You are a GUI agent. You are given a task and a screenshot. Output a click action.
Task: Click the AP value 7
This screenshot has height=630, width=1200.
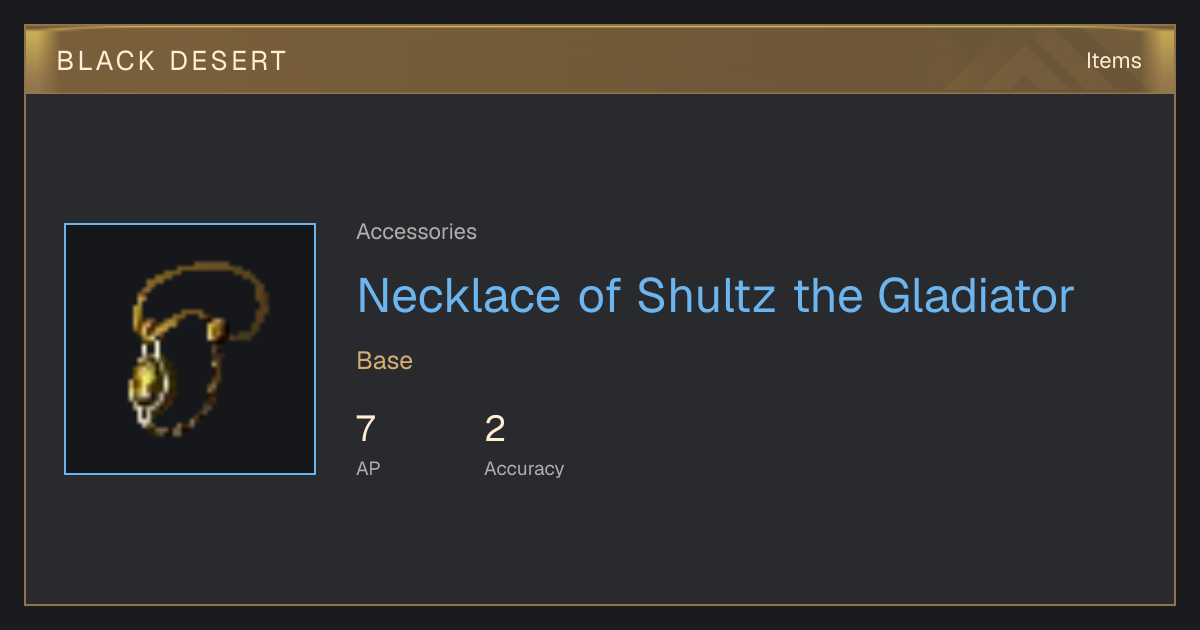[x=366, y=429]
